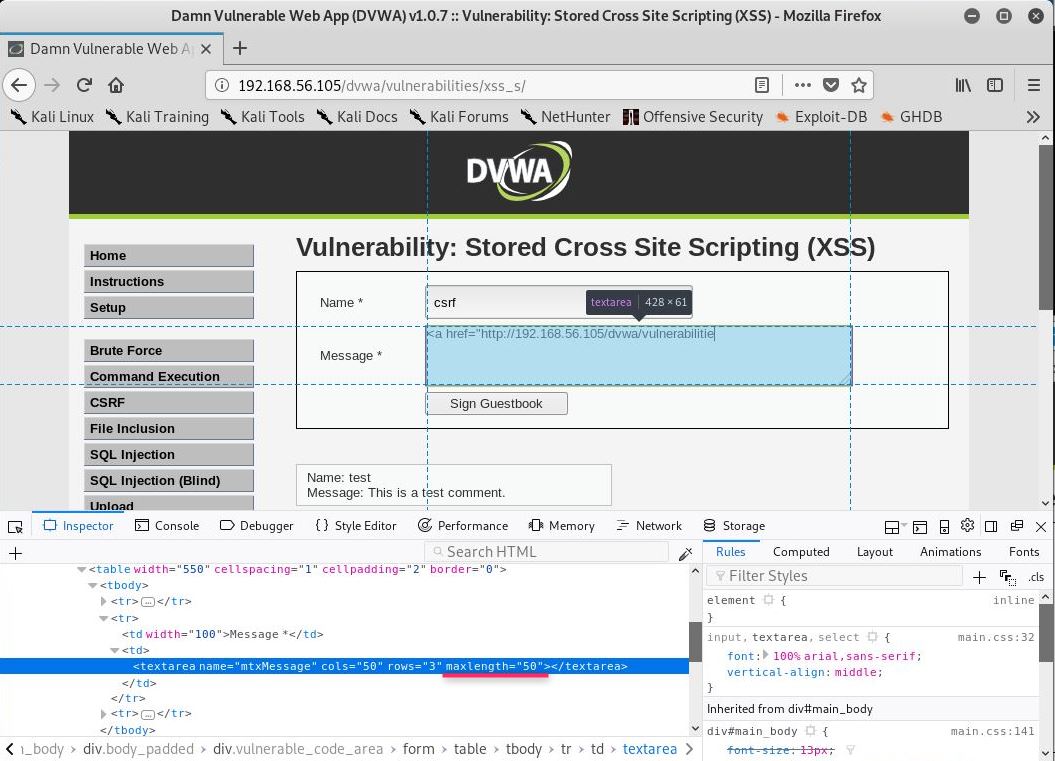Expand the last collapsed tr node
The image size is (1055, 761).
(104, 714)
